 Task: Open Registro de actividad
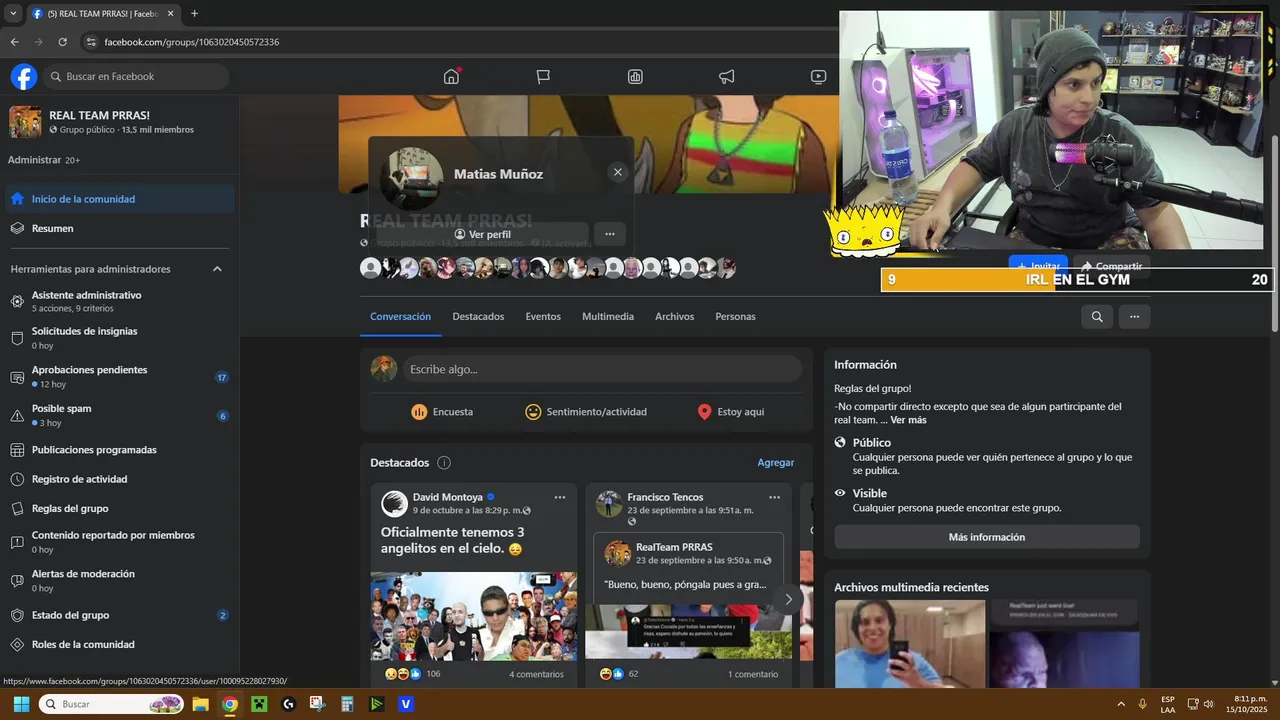point(120,479)
